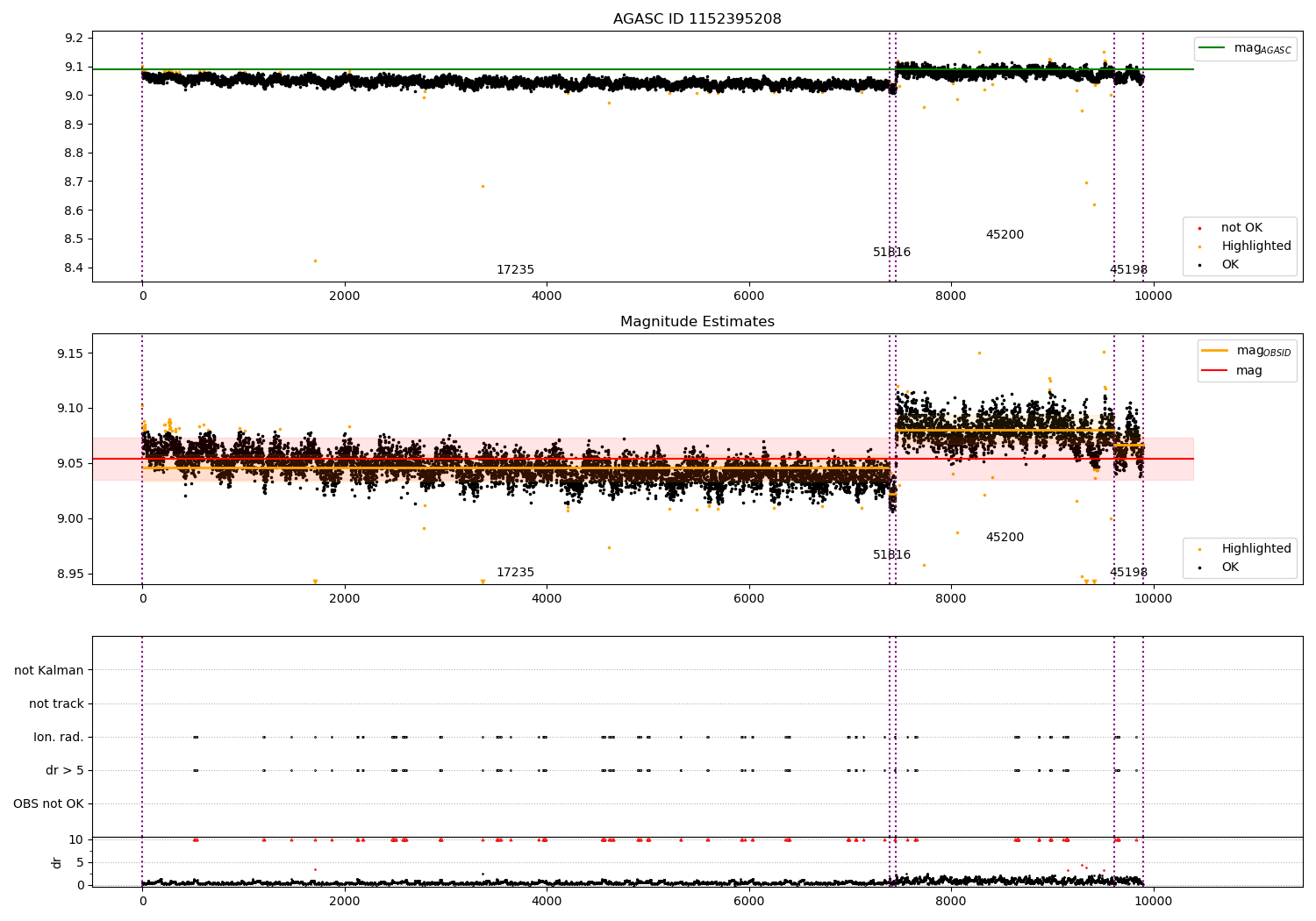Click the title AGASC ID 1152395208

697,19
